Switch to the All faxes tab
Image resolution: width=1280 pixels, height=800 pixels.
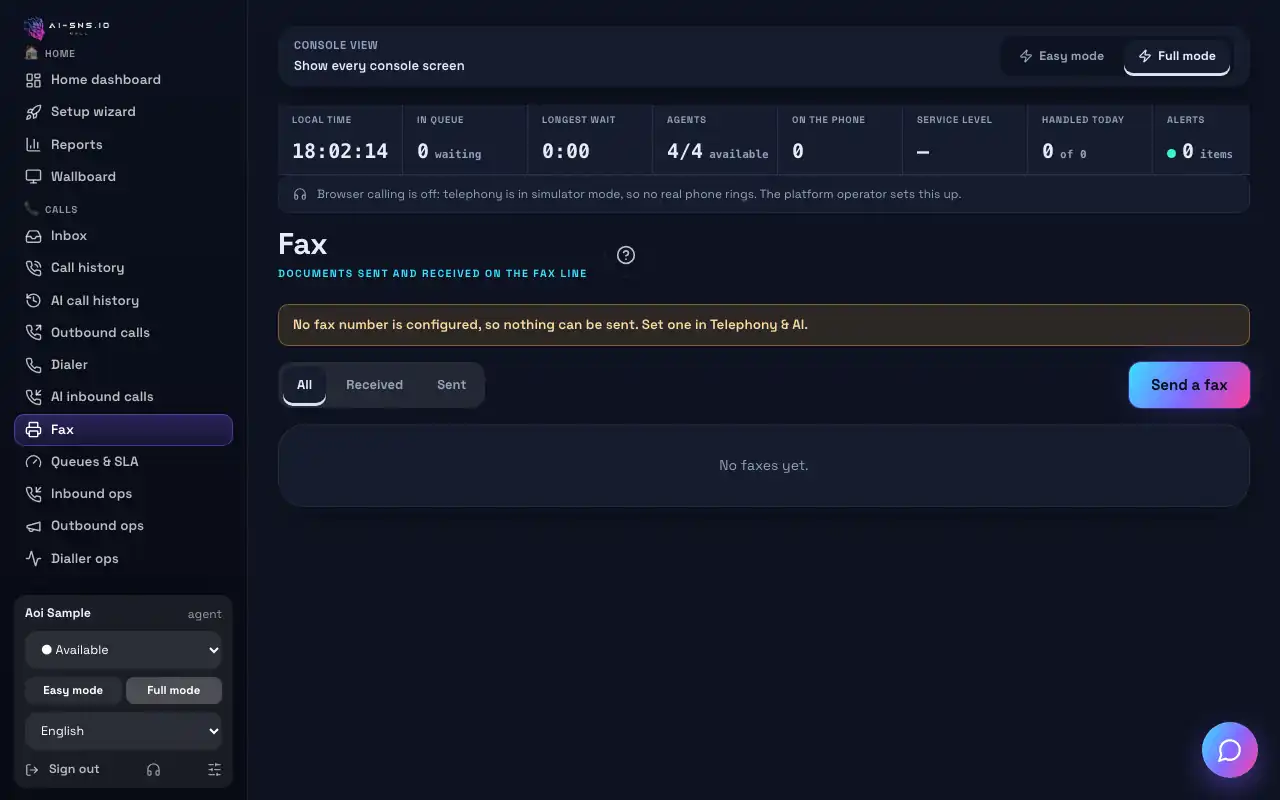coord(304,385)
